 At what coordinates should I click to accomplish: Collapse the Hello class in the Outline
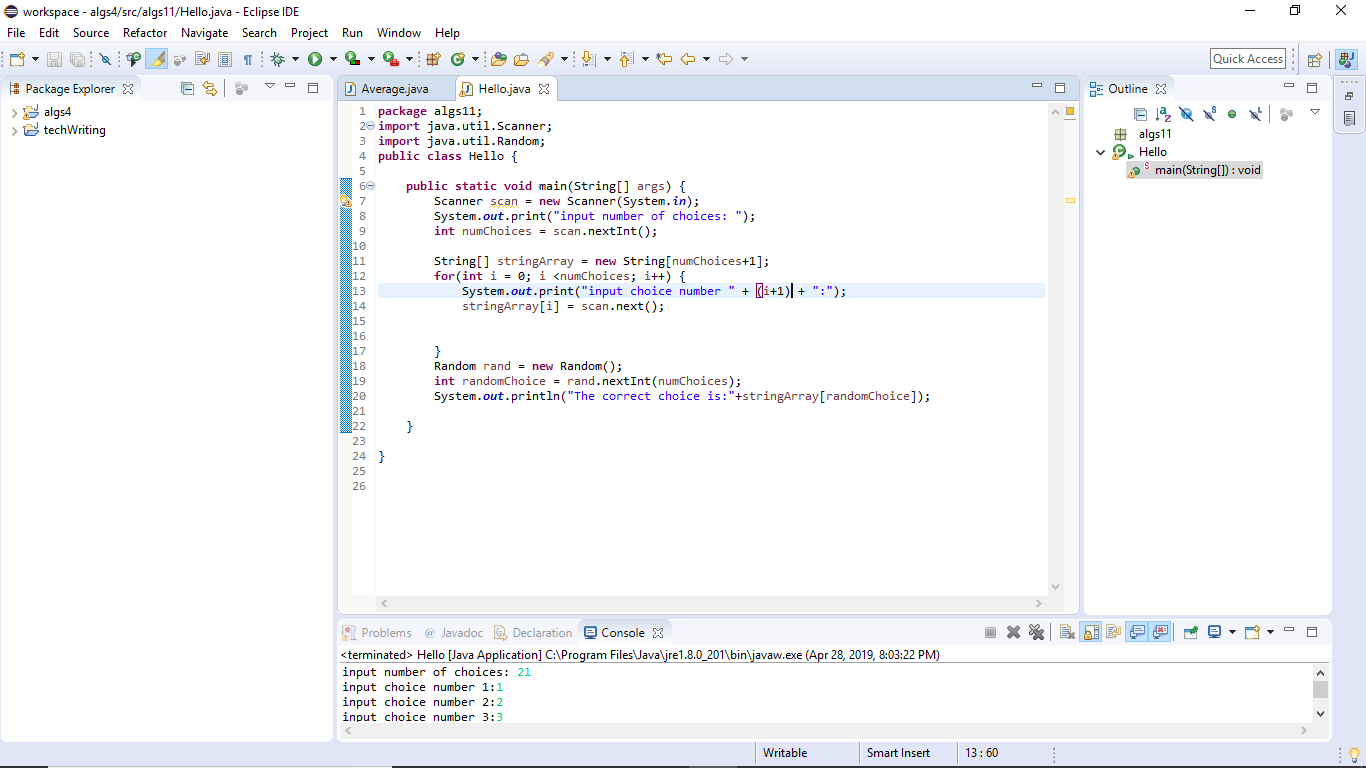point(1100,151)
